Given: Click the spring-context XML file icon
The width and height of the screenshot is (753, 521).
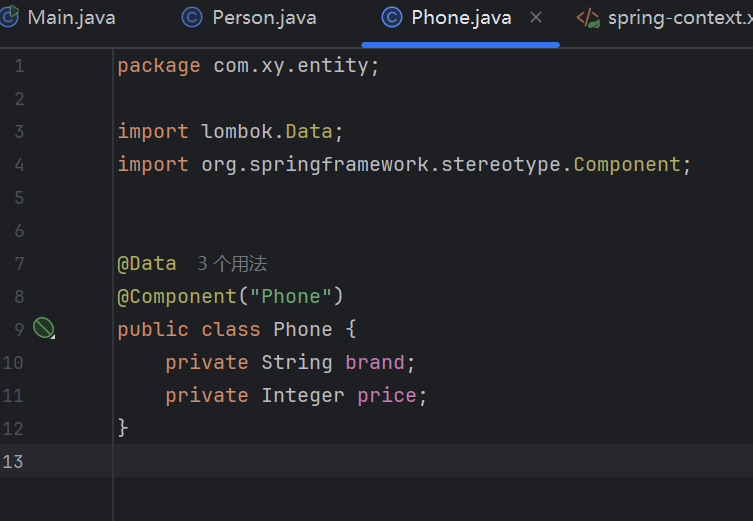Looking at the screenshot, I should tap(588, 18).
